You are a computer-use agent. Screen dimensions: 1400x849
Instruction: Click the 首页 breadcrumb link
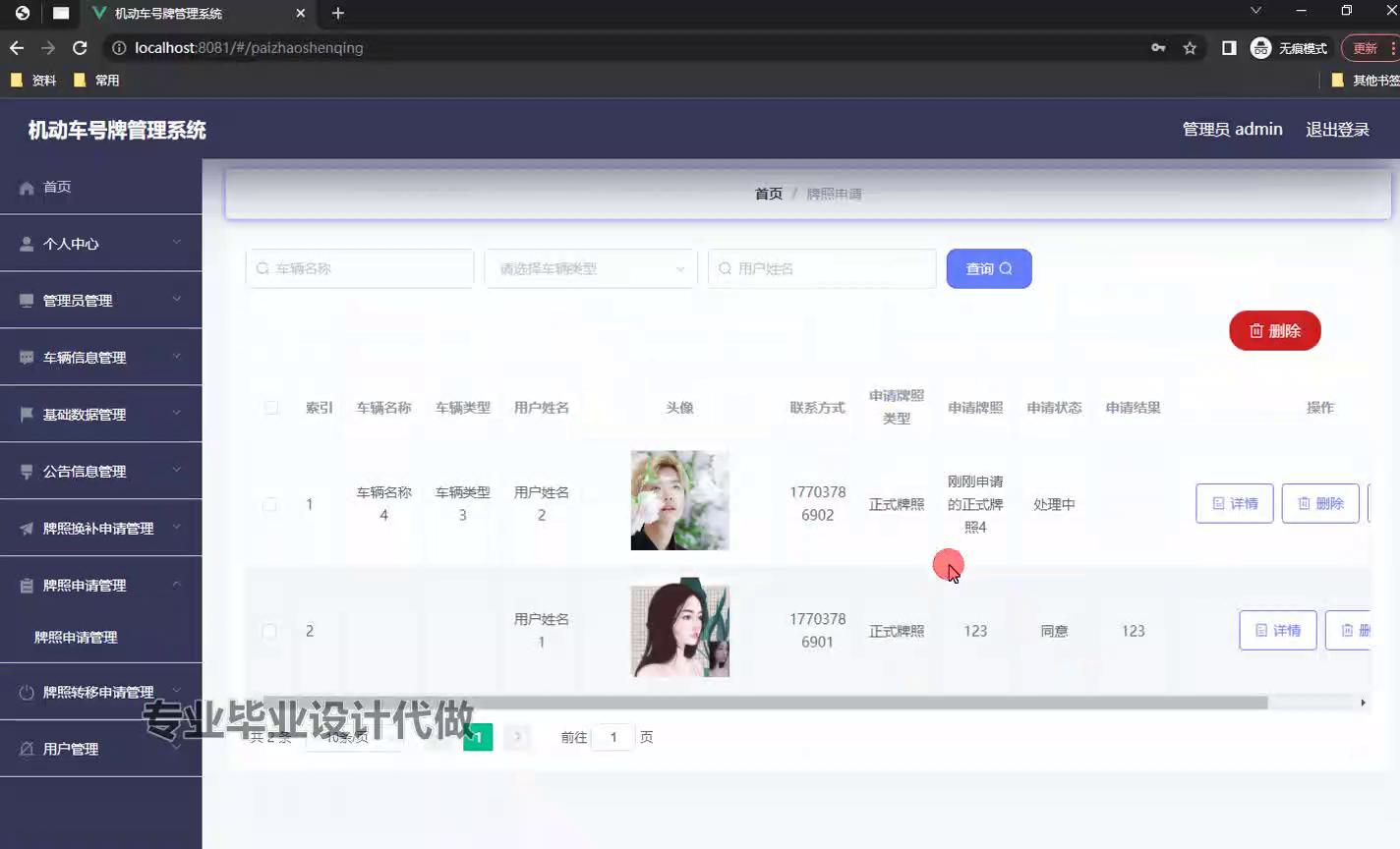coord(769,194)
